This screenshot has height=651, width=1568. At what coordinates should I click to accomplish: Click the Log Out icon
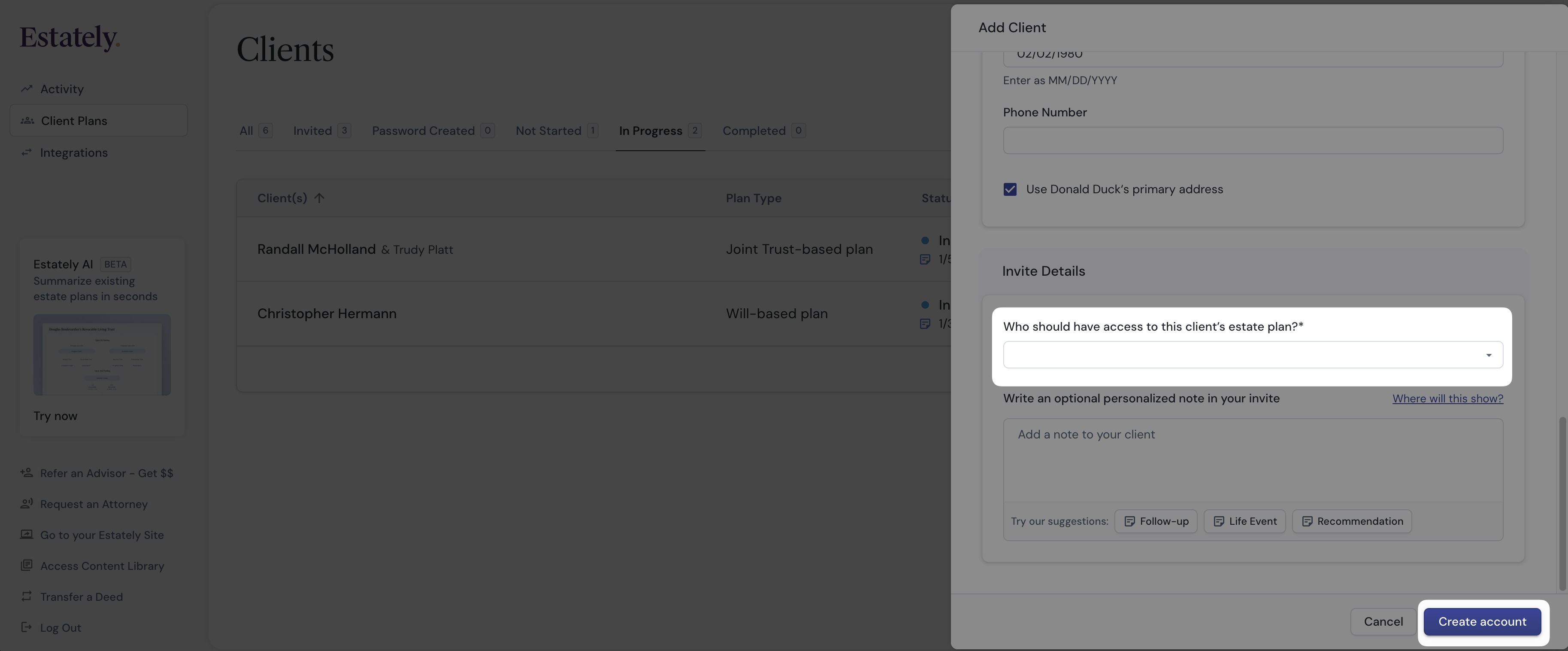26,627
